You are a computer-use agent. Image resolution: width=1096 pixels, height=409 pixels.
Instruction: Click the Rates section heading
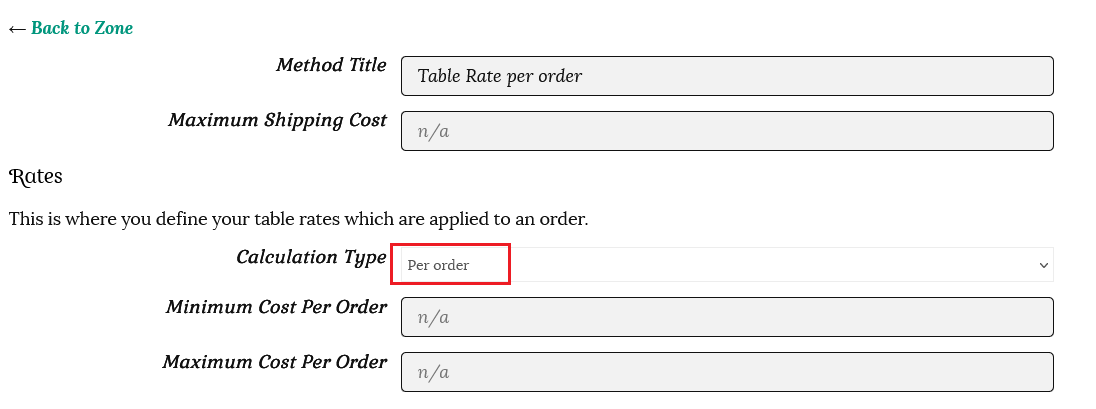(x=36, y=177)
